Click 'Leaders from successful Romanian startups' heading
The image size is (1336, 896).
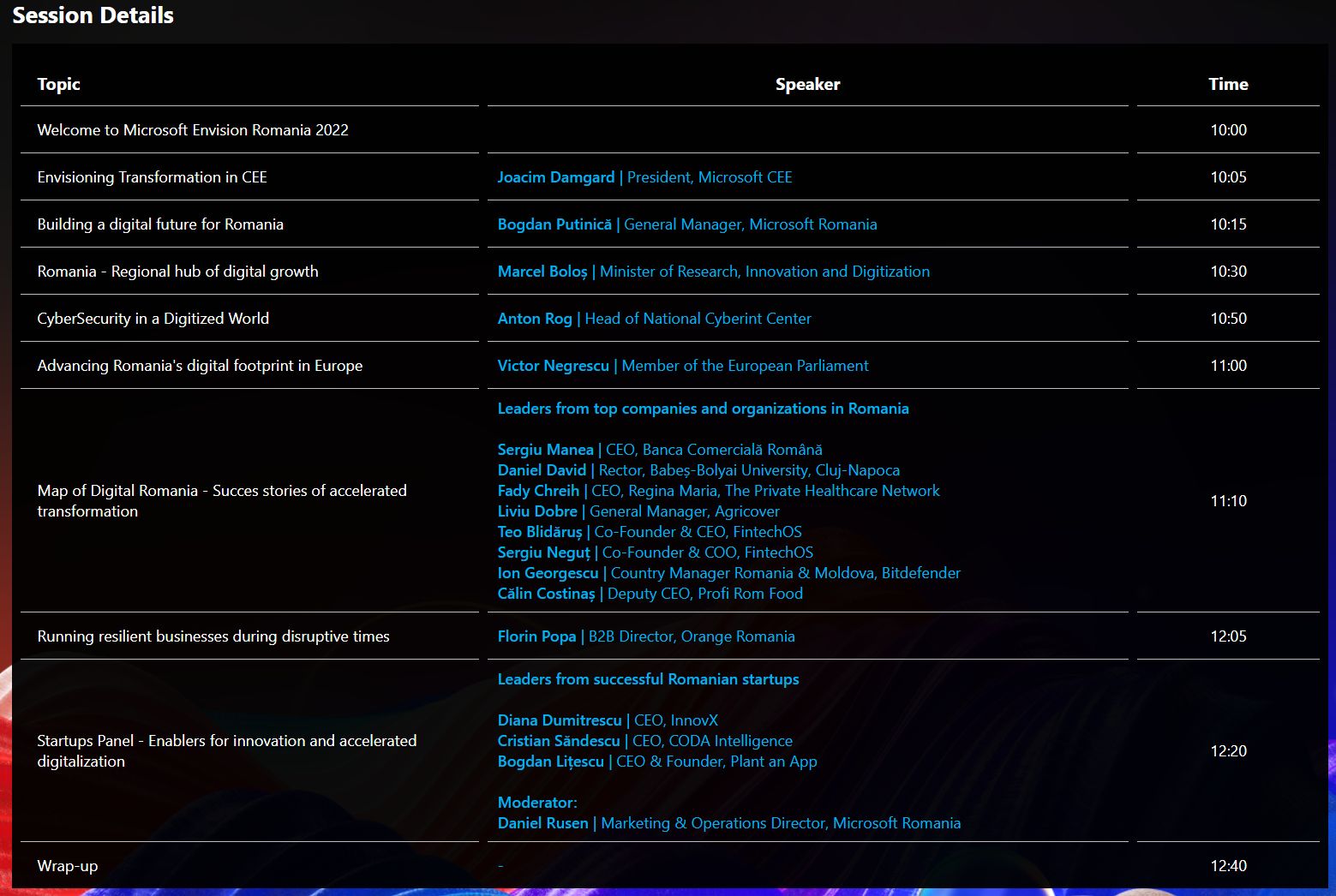pos(648,679)
